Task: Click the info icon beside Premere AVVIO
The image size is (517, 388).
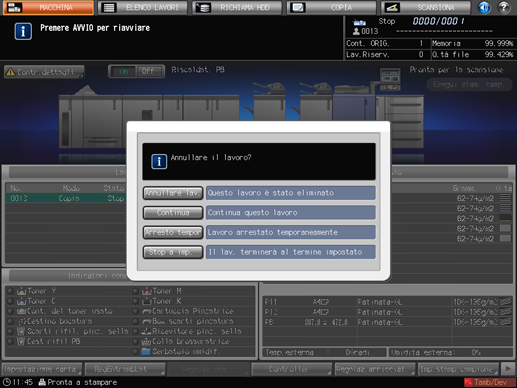Action: 23,32
